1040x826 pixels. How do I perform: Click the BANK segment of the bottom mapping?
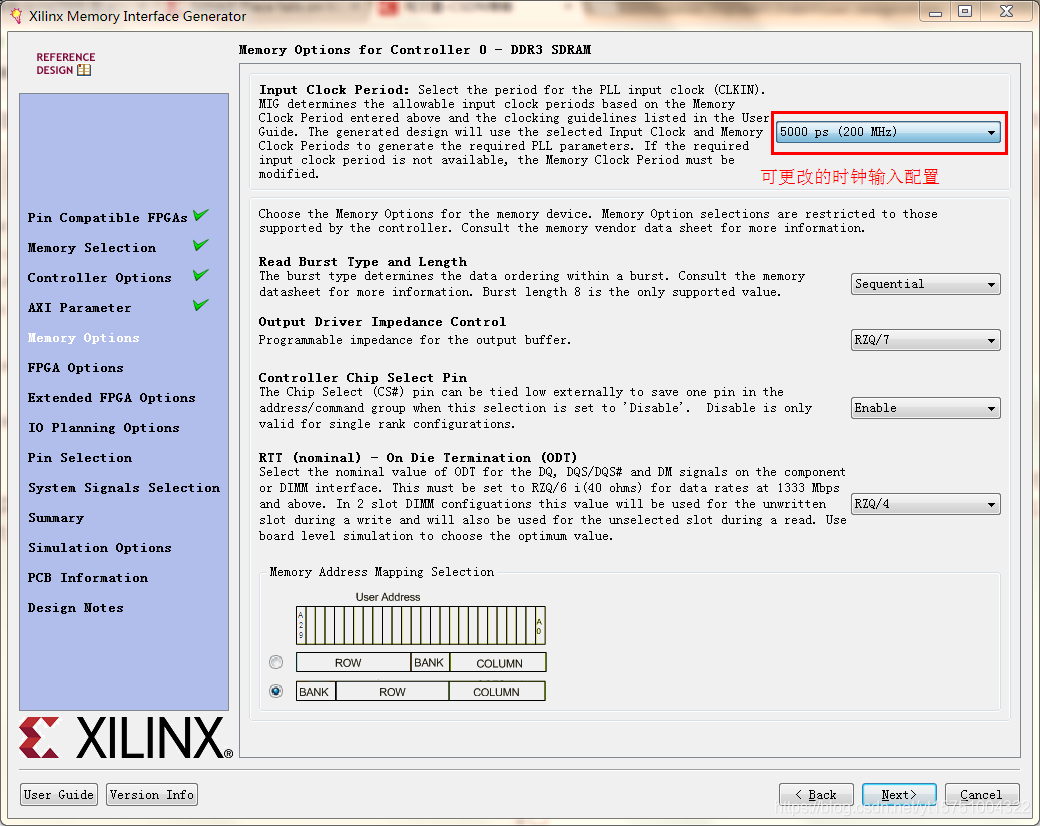(316, 691)
